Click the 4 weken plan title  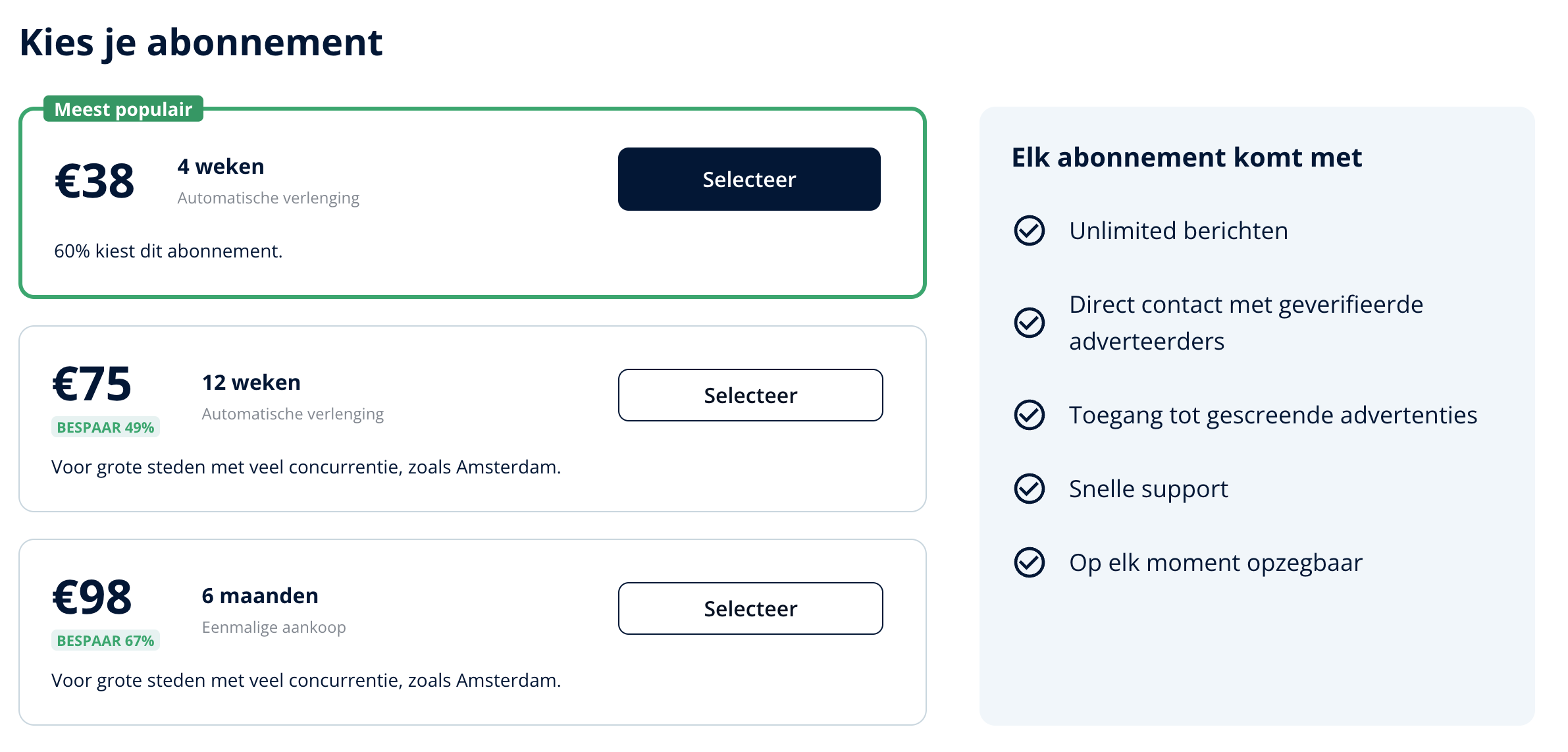coord(221,167)
